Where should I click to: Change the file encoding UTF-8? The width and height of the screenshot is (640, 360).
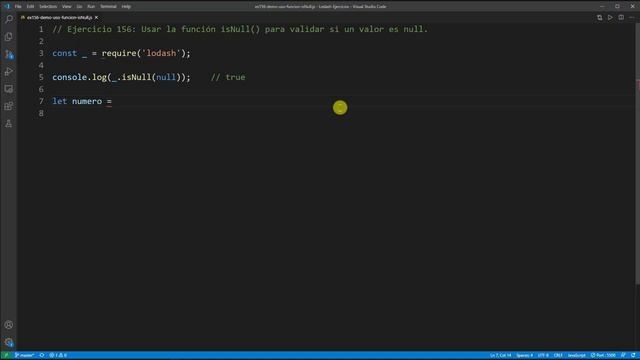coord(543,356)
